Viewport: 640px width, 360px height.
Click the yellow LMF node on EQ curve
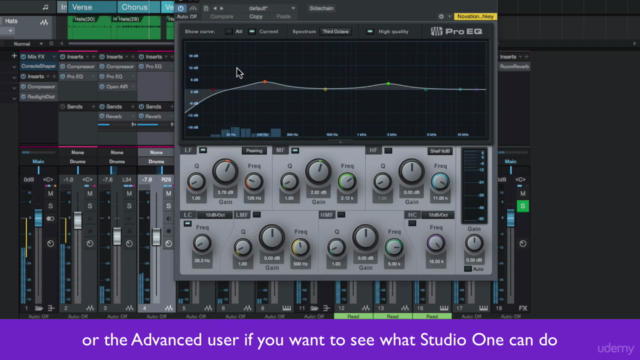325,89
